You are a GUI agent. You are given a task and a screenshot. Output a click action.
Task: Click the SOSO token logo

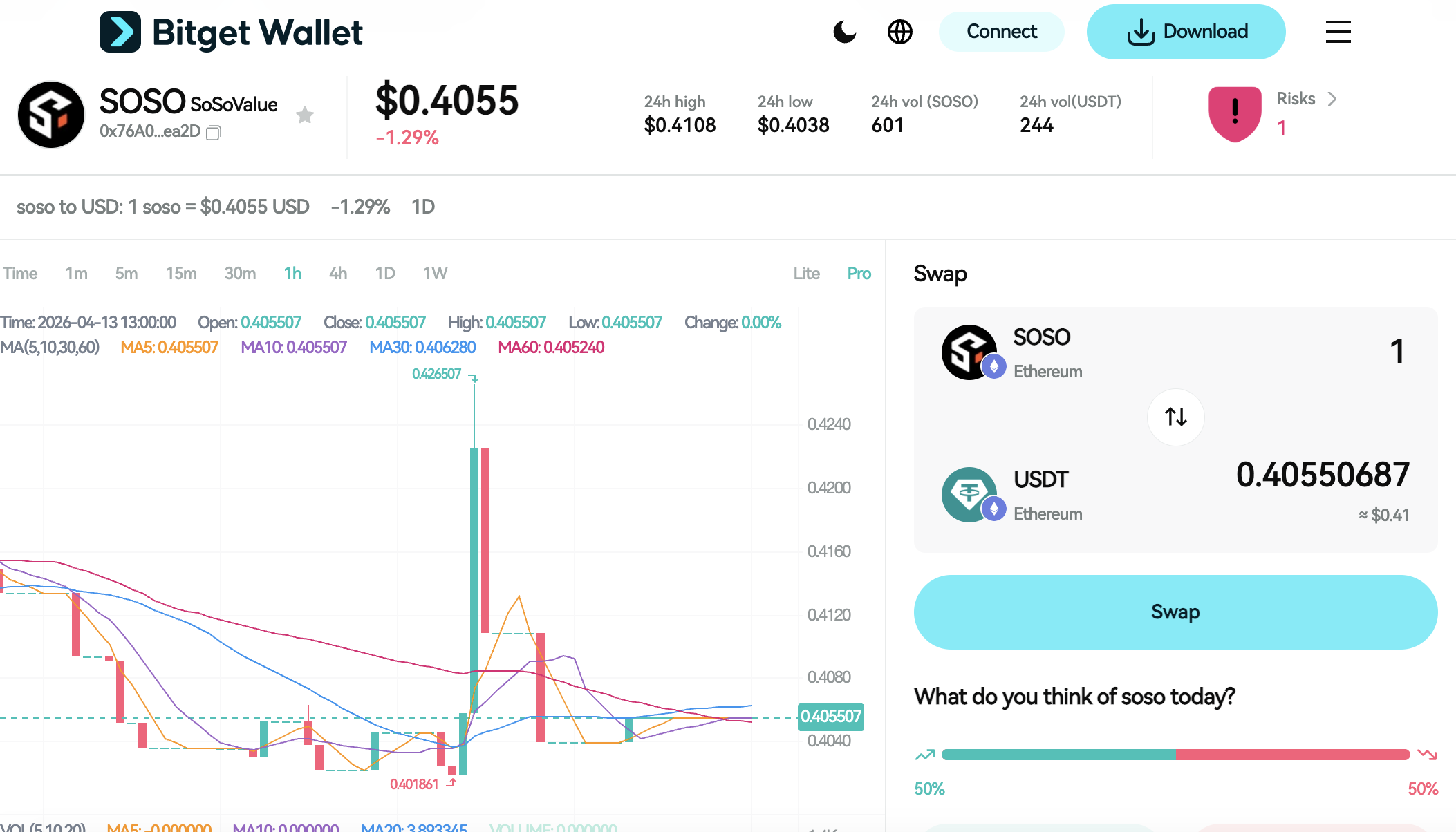coord(51,114)
